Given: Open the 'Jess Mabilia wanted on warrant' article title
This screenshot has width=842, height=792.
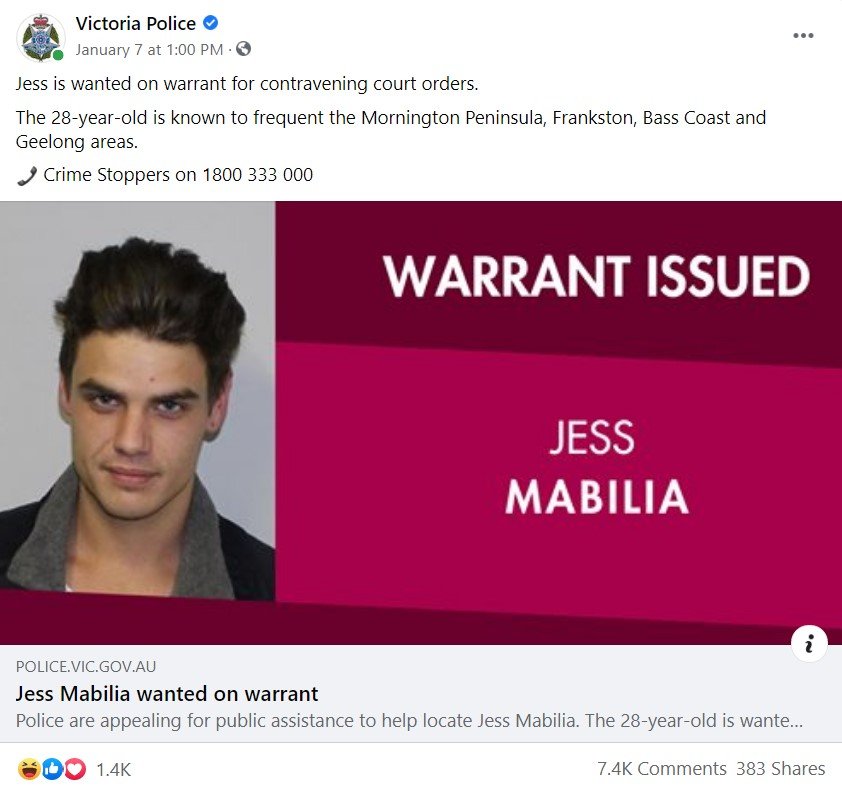Looking at the screenshot, I should point(167,694).
